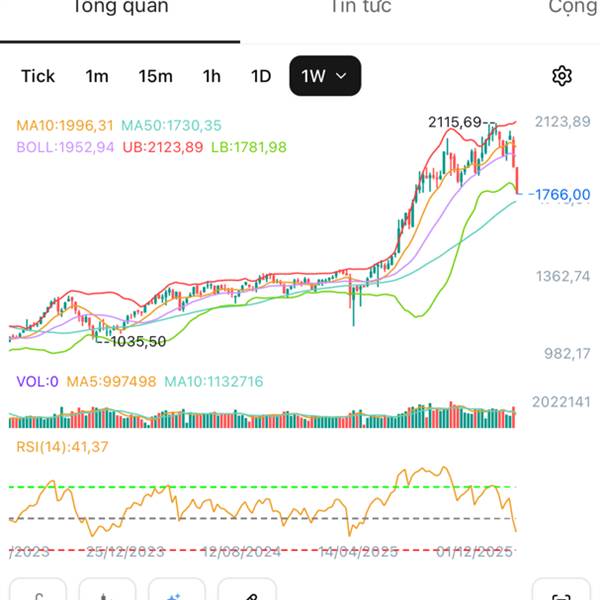Switch to the 1D timeframe

[x=260, y=76]
